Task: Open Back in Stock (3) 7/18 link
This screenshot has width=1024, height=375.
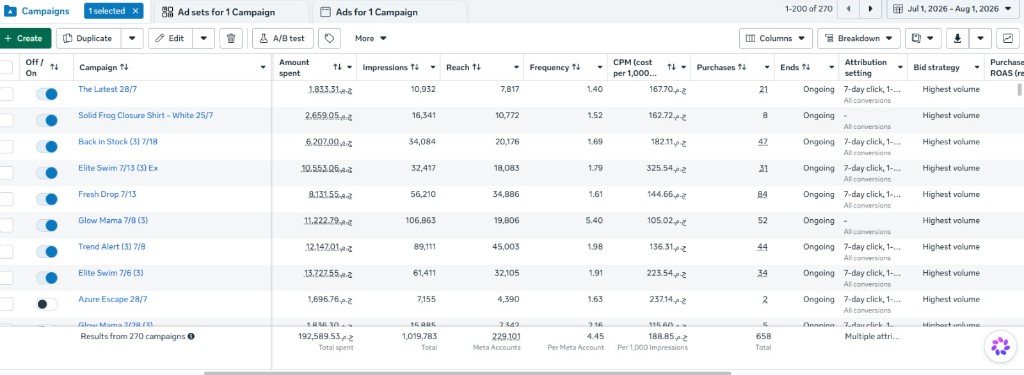Action: 118,142
